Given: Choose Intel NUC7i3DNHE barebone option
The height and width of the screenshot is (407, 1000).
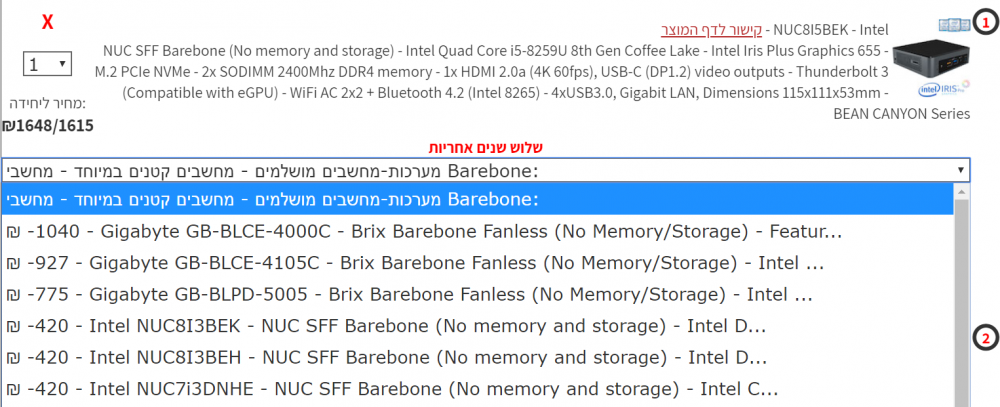Looking at the screenshot, I should tap(477, 388).
